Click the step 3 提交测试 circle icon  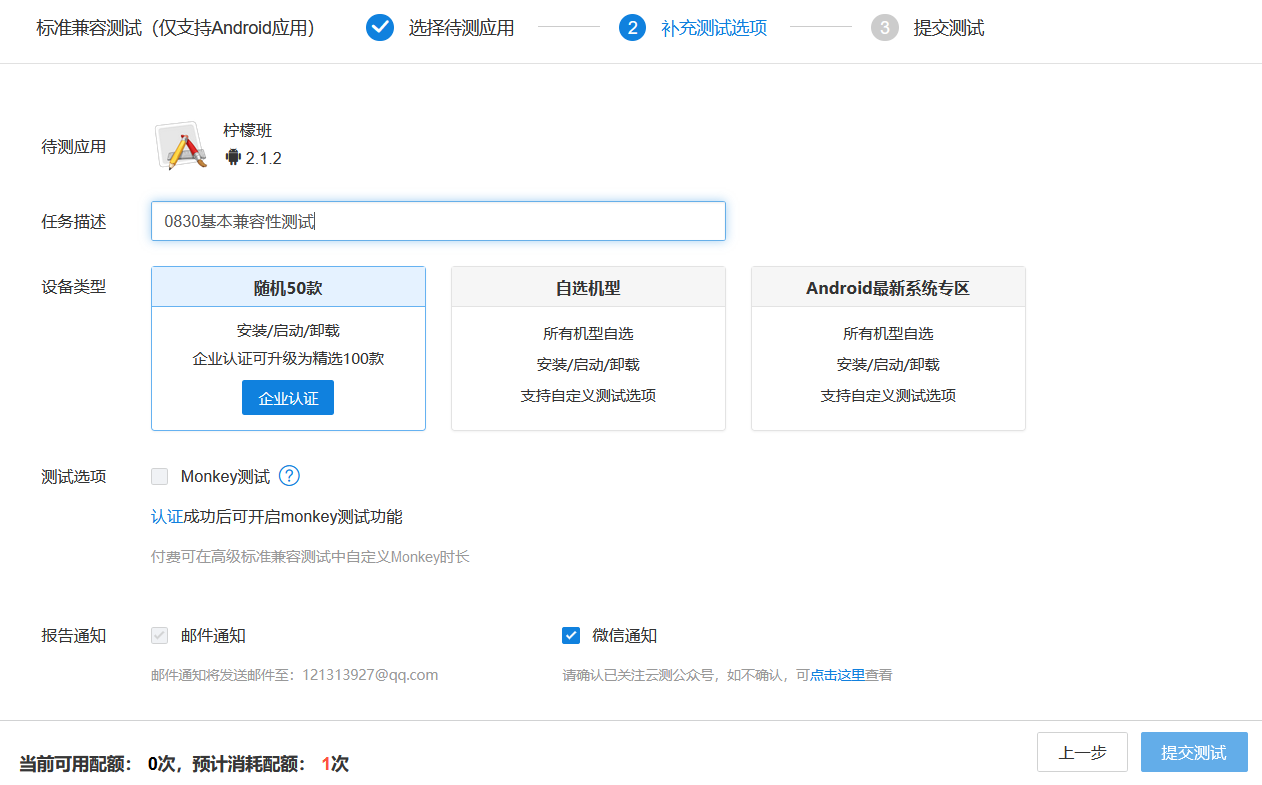point(885,27)
